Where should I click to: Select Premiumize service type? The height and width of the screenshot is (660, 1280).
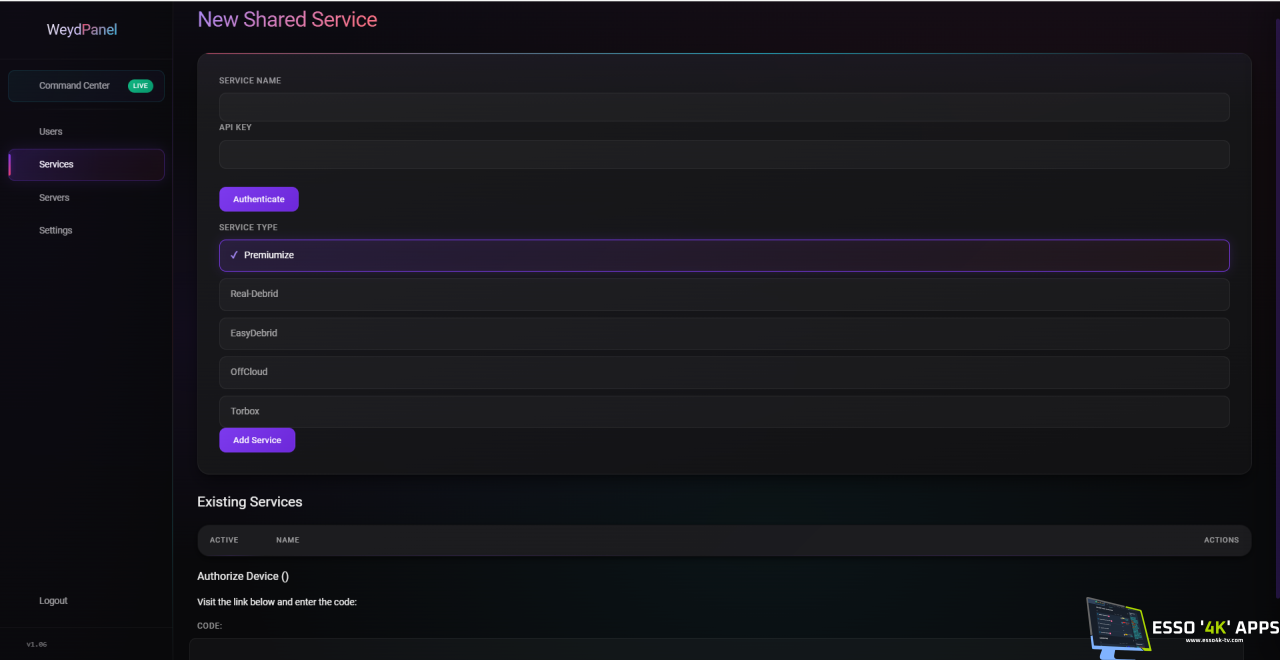[724, 255]
